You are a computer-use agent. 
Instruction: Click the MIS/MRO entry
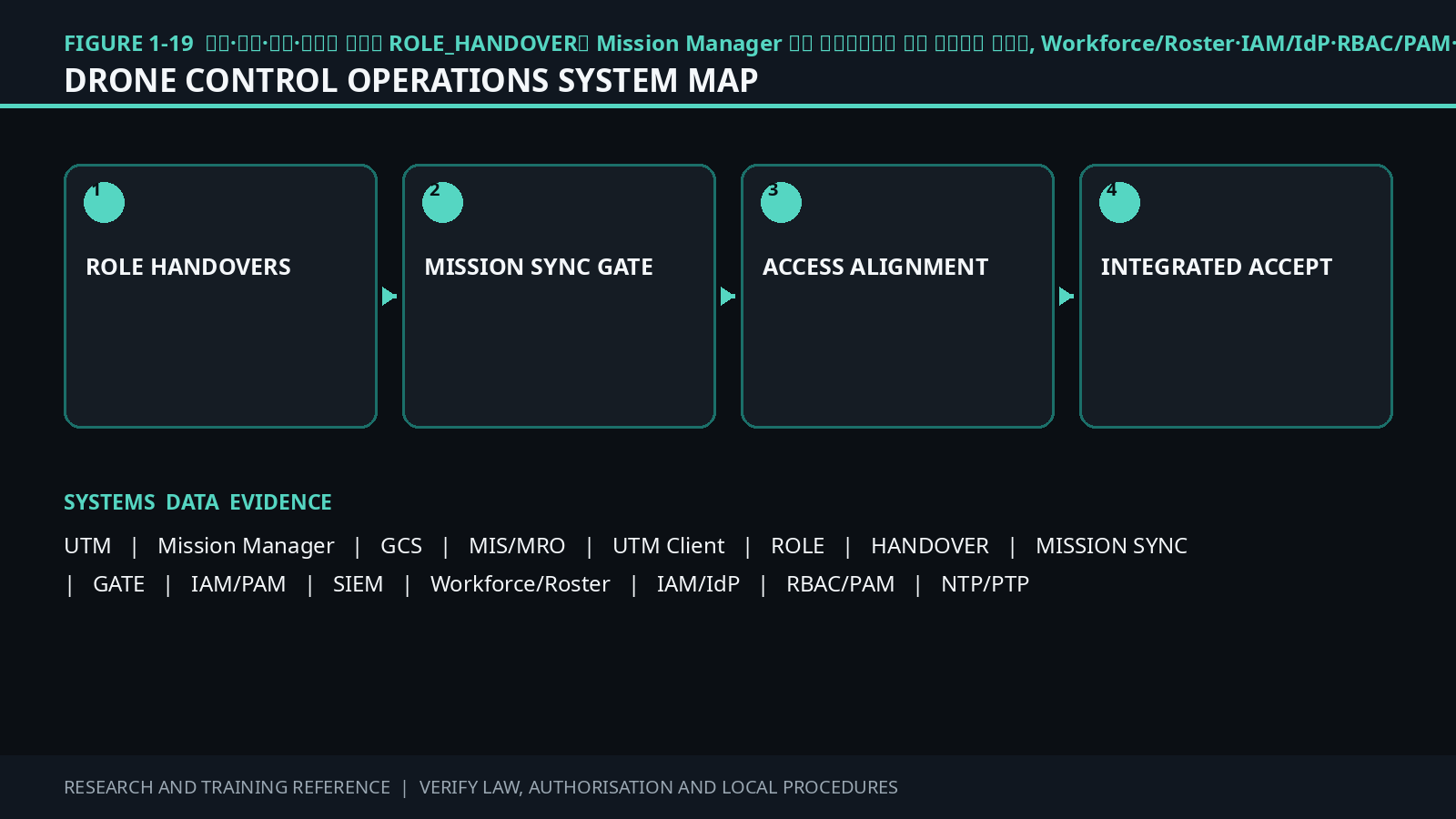click(x=517, y=546)
